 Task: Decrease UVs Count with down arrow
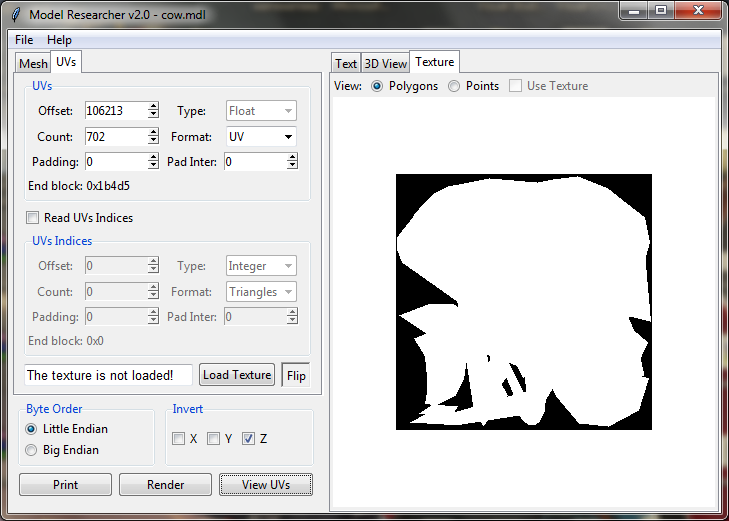153,141
